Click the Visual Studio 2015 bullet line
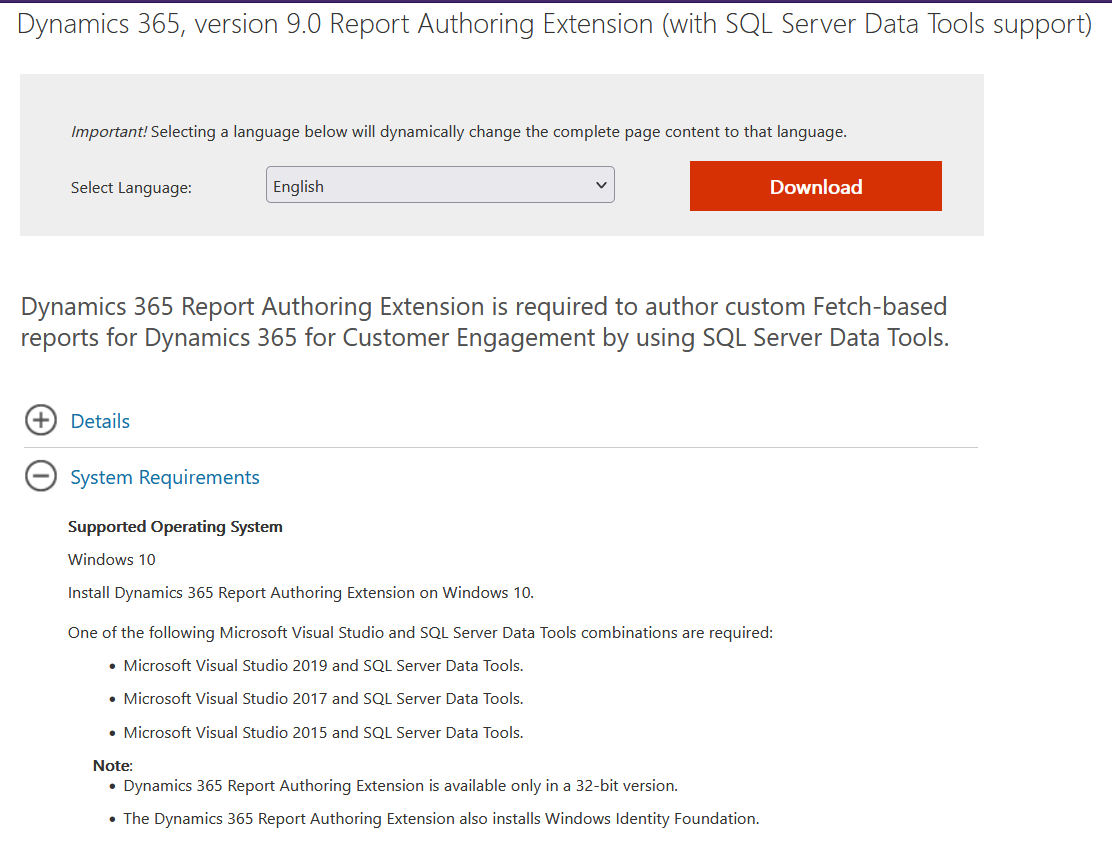Screen dimensions: 1112x843 click(323, 732)
